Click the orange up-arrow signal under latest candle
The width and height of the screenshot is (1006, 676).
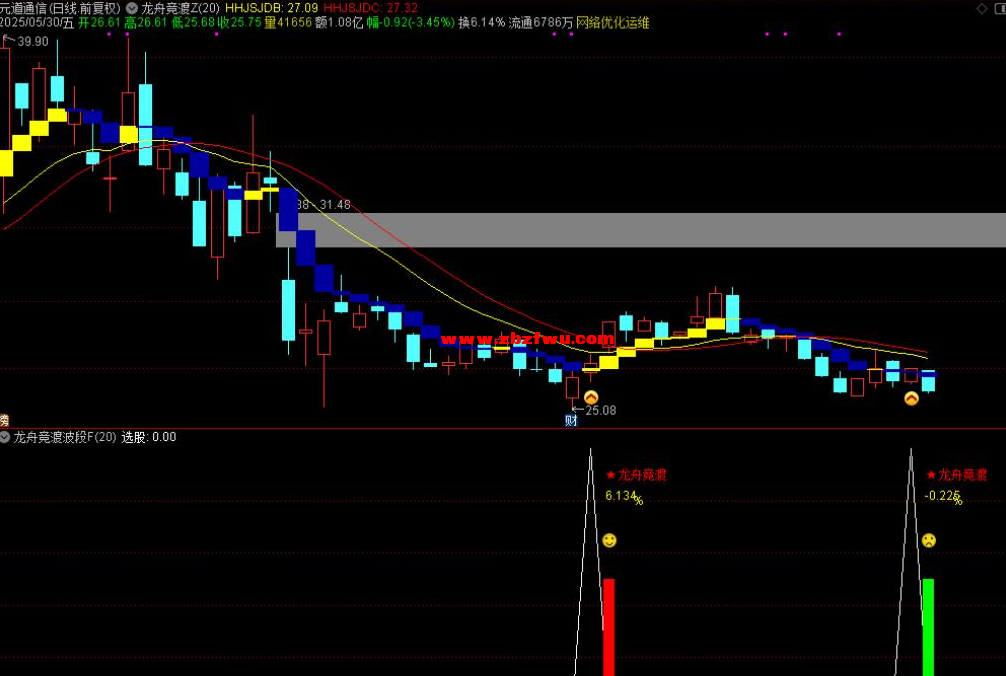pos(911,398)
